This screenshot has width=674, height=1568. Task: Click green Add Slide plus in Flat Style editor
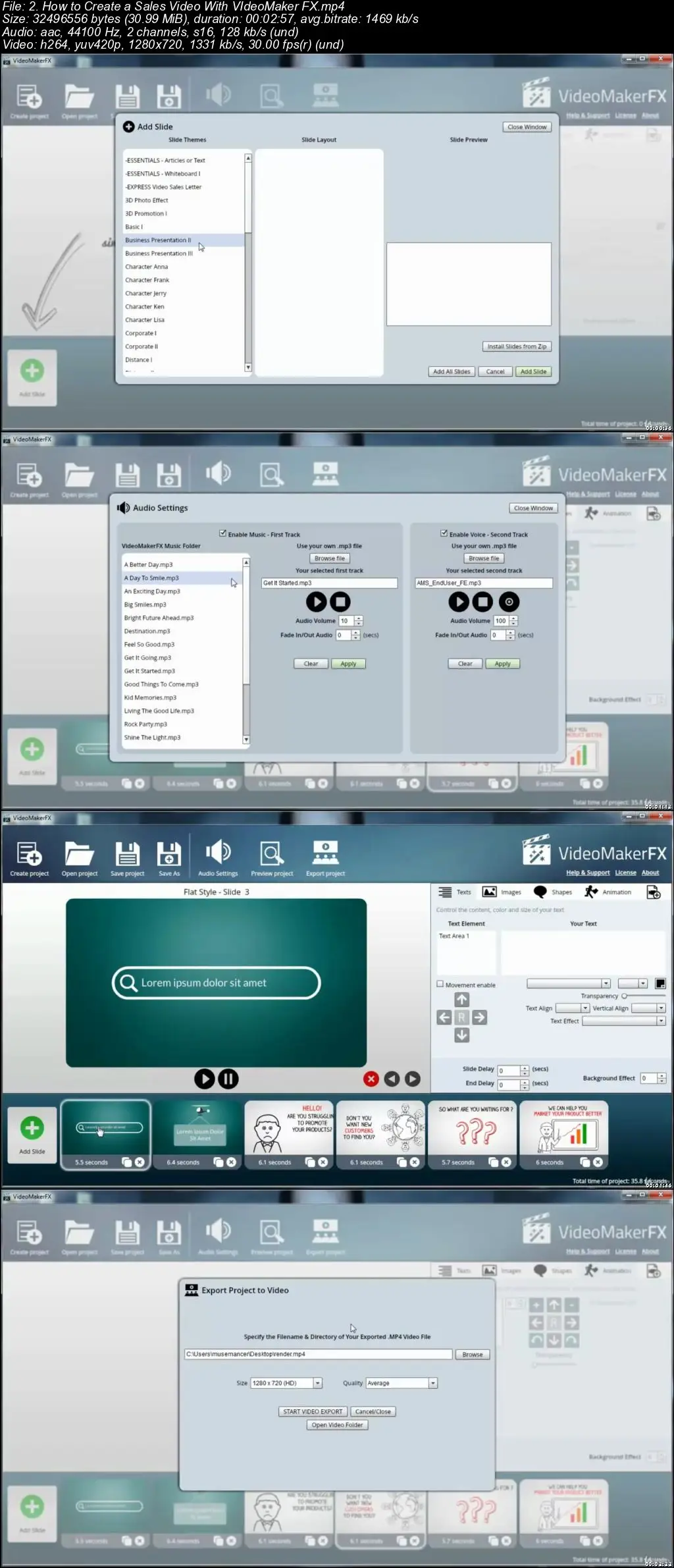tap(32, 1127)
